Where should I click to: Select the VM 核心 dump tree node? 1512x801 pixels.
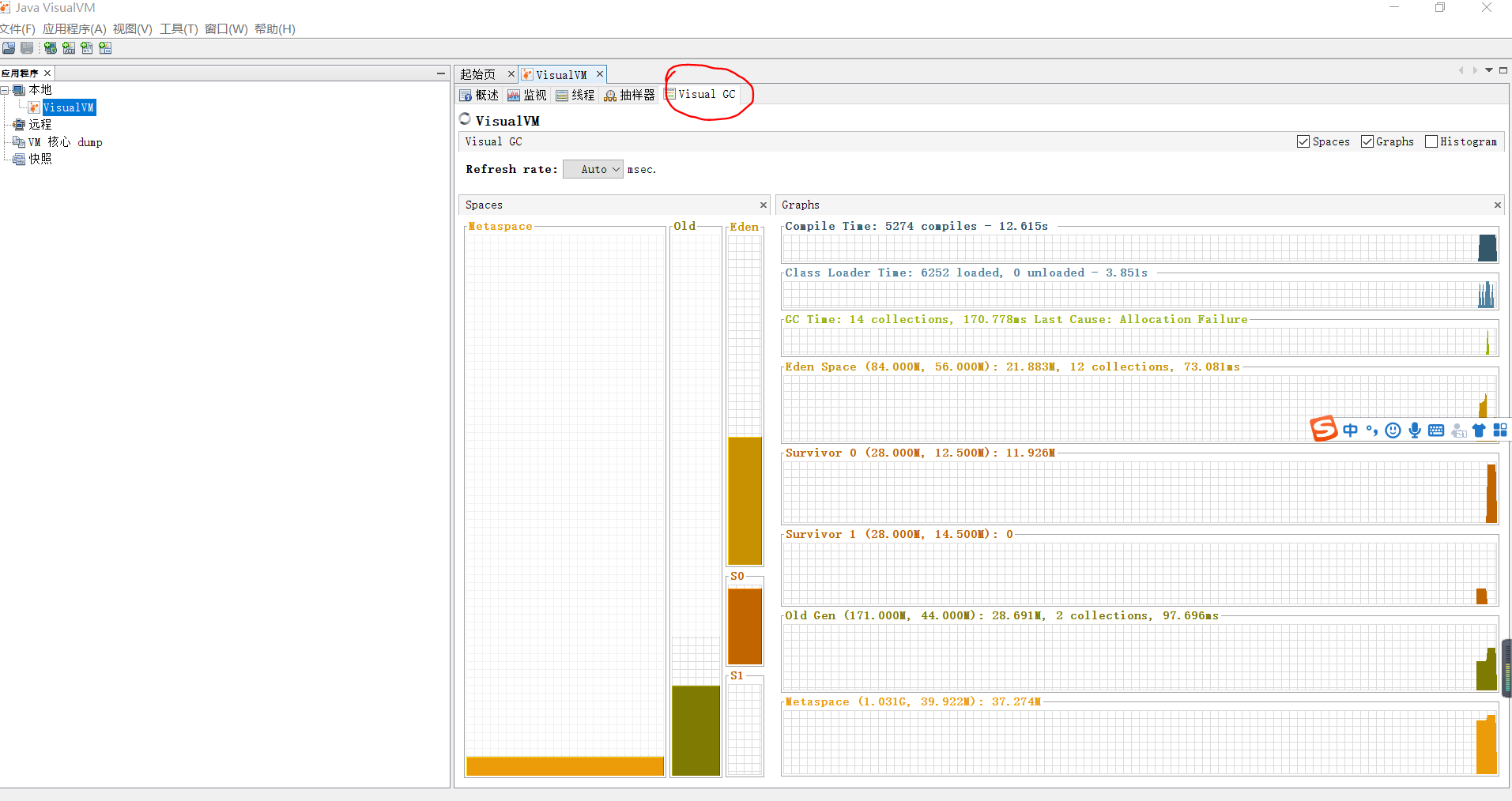(x=66, y=142)
